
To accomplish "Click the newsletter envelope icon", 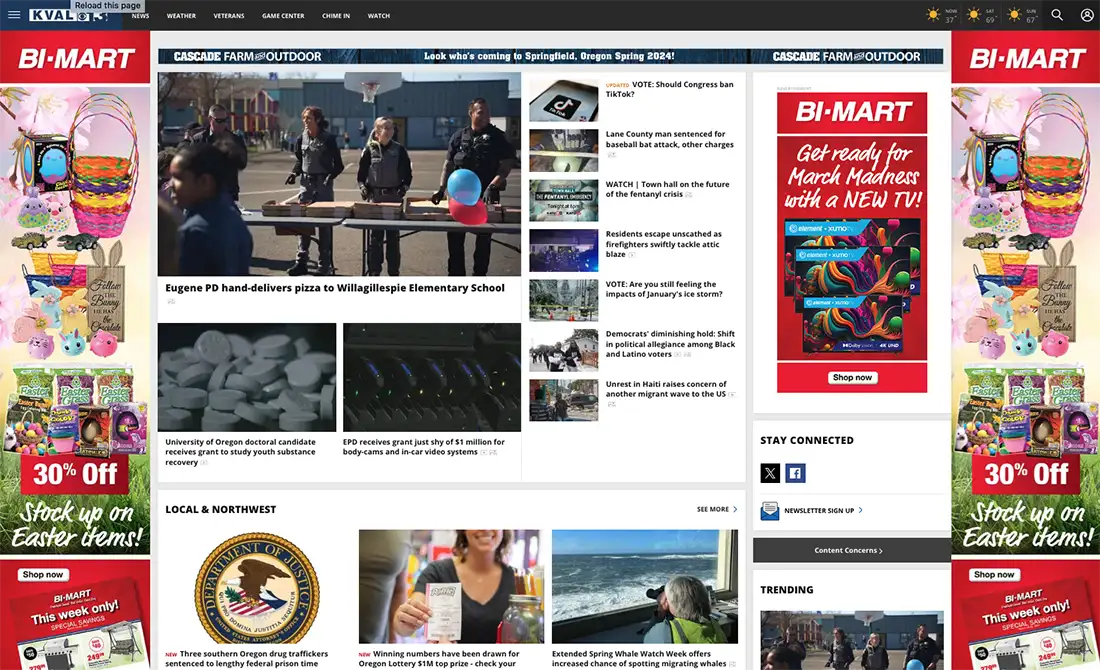I will click(x=770, y=511).
